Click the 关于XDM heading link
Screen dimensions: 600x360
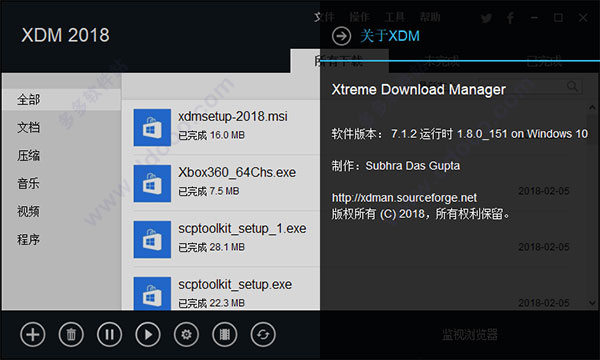coord(390,36)
